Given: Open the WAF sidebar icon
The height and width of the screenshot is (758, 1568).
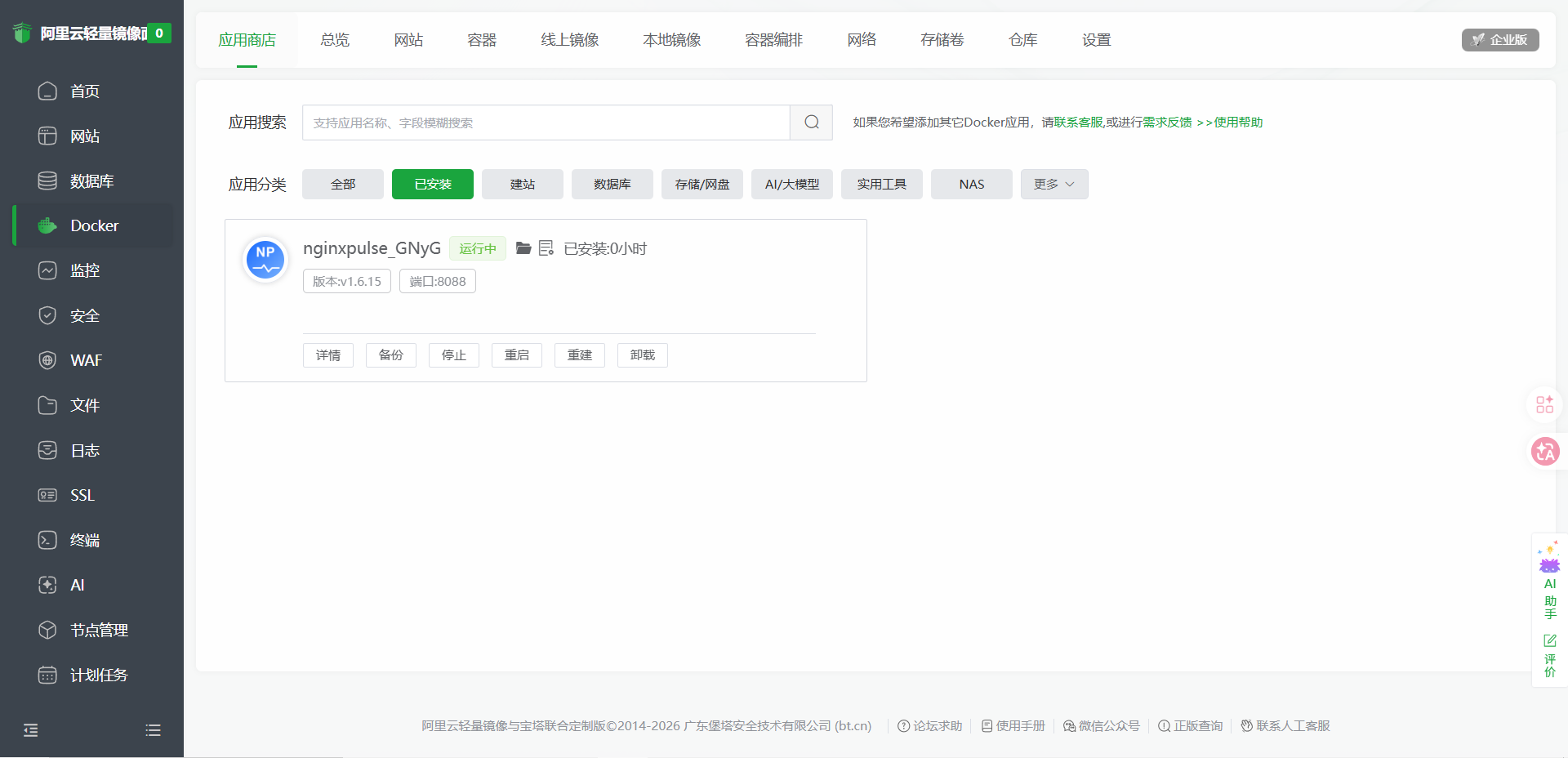Looking at the screenshot, I should click(x=47, y=360).
